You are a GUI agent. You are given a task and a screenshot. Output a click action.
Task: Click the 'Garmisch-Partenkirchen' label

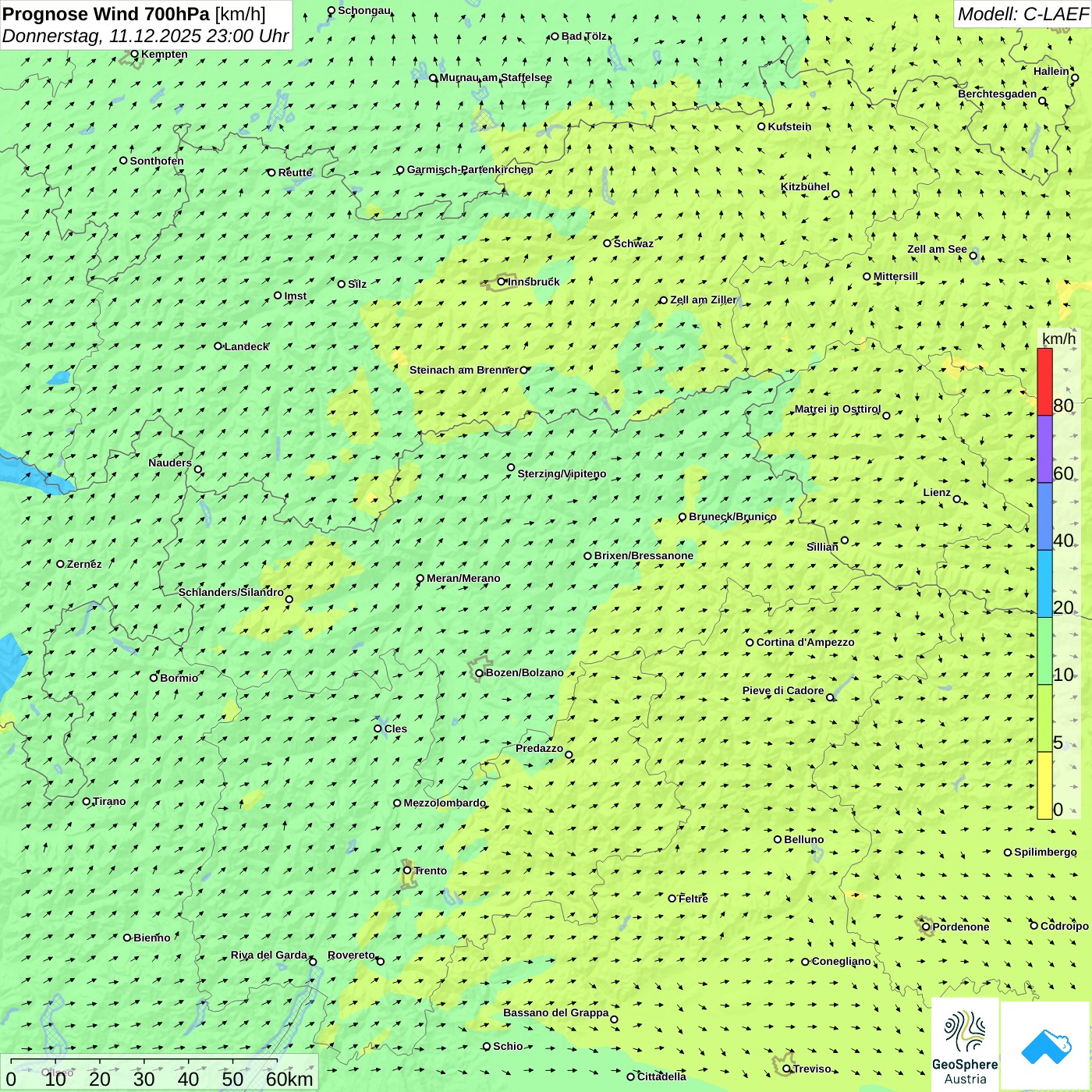point(470,169)
